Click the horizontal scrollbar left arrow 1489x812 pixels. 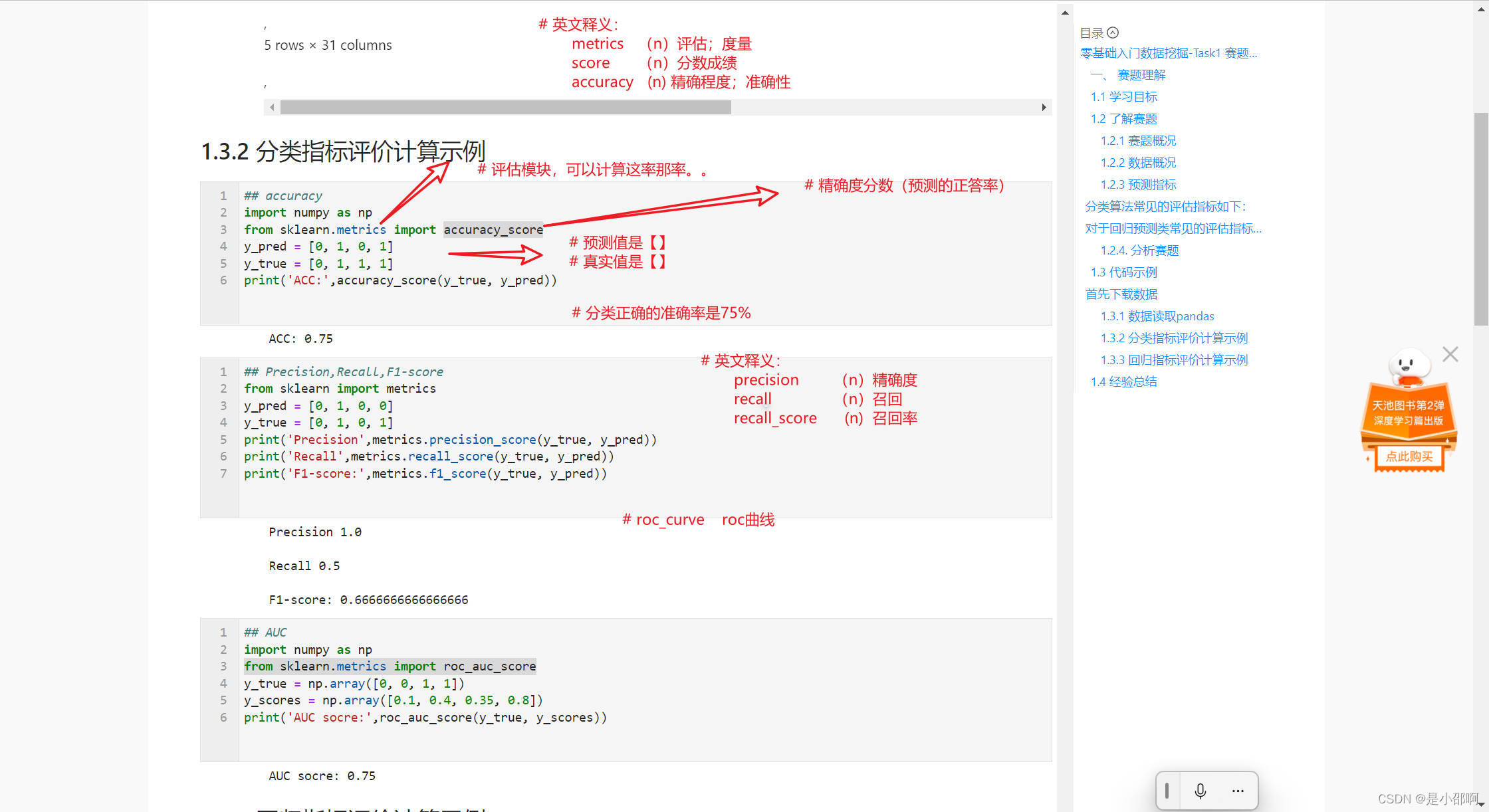(x=271, y=107)
